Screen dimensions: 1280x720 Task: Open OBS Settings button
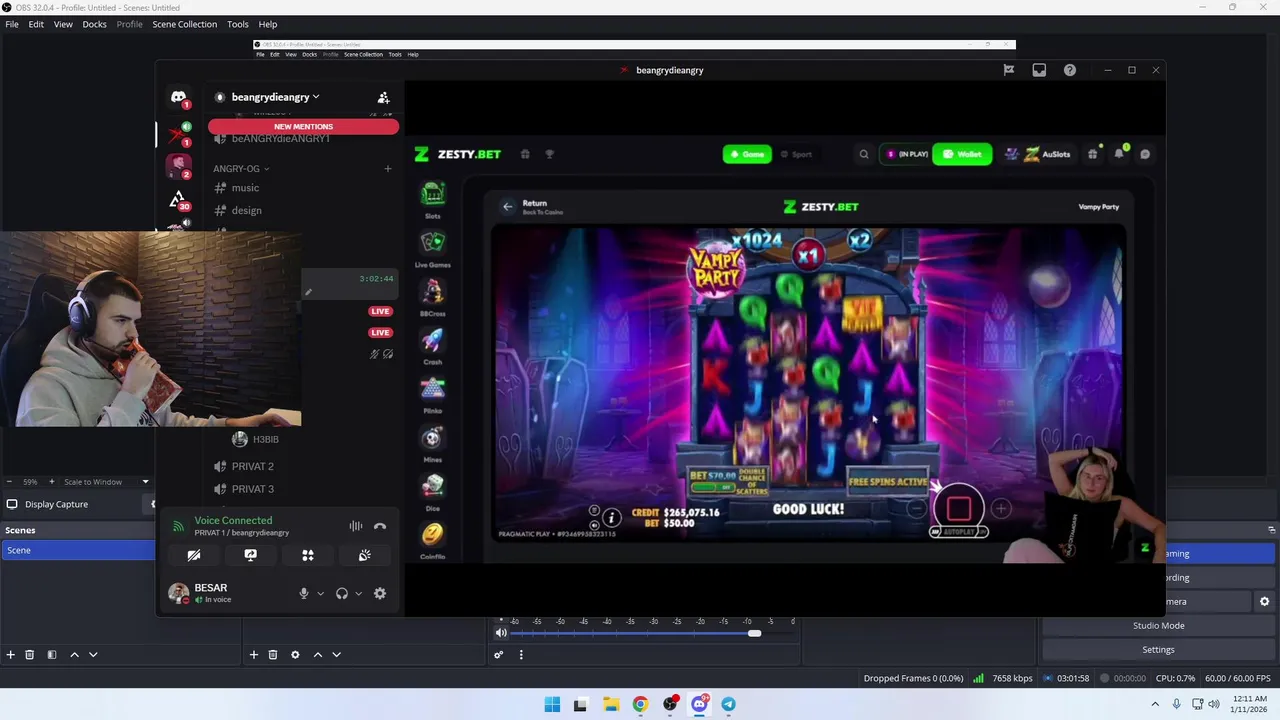point(1158,650)
